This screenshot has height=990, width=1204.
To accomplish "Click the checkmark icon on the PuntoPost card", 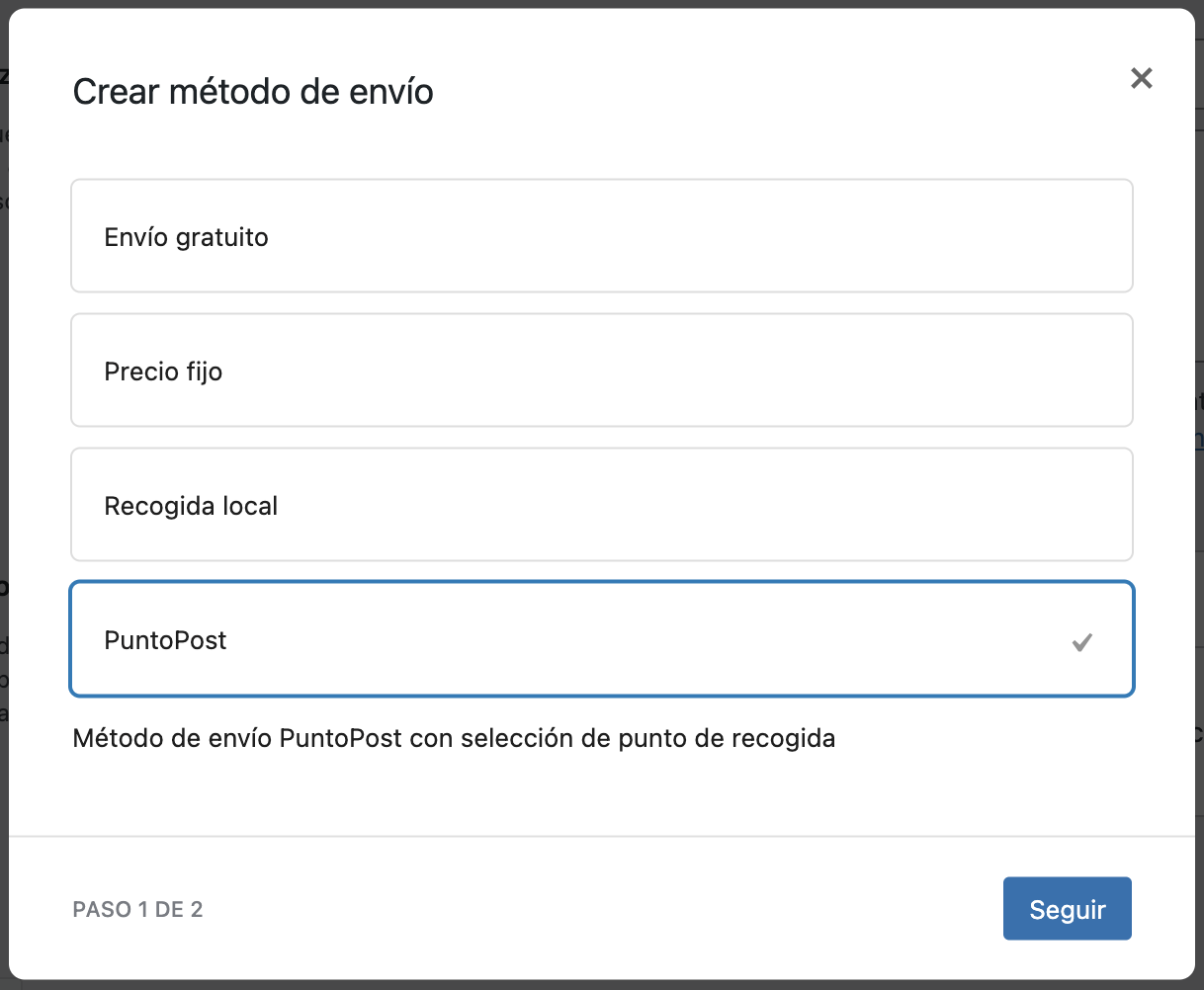I will coord(1082,641).
